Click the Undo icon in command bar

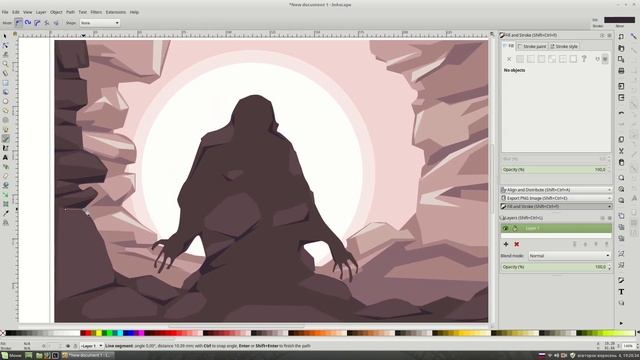tap(621, 113)
